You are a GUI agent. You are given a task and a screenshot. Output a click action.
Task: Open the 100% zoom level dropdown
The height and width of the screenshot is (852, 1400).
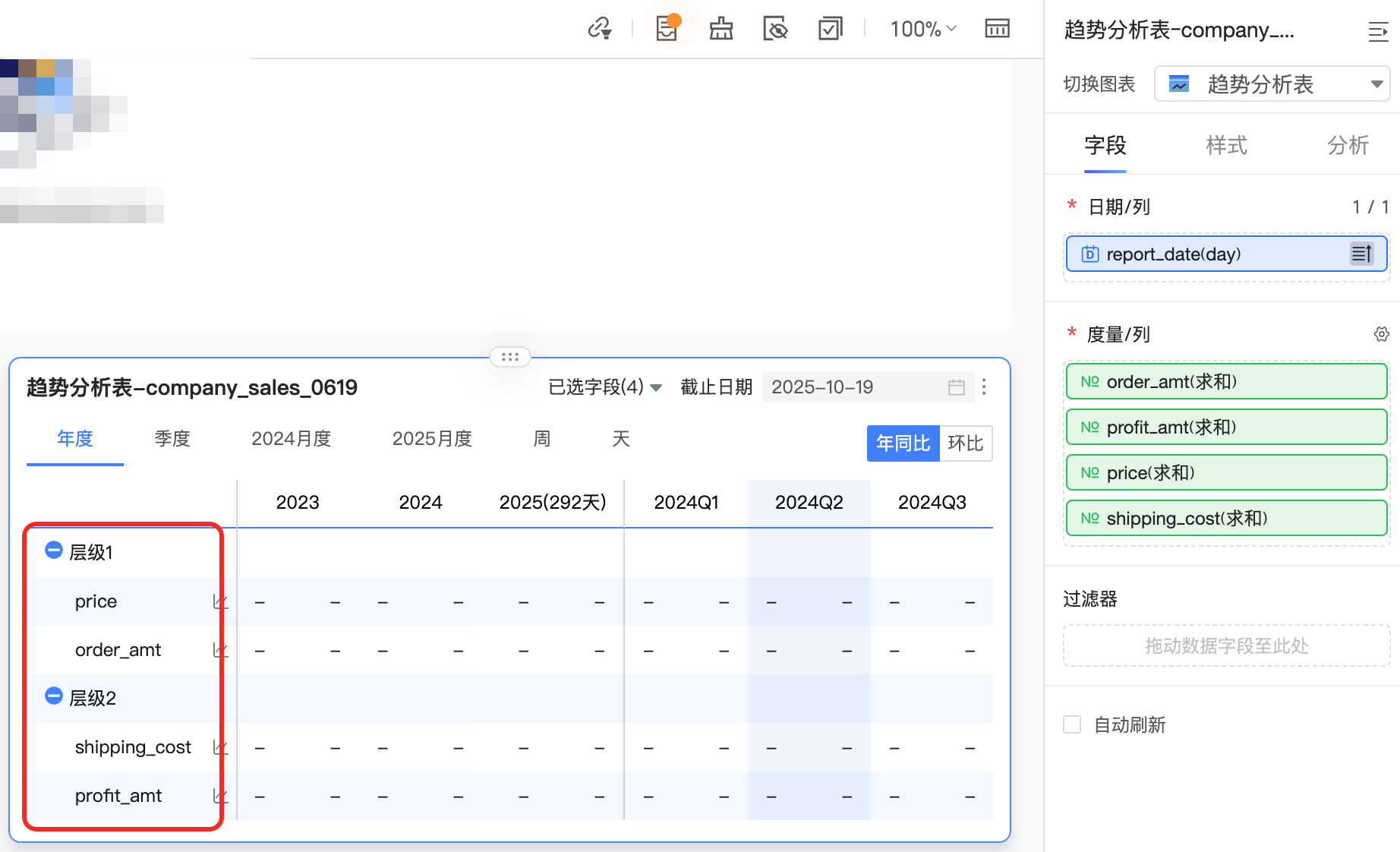922,29
